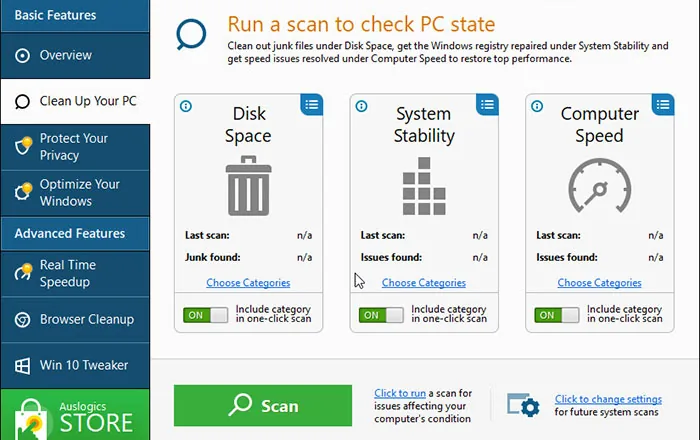The image size is (700, 440).
Task: Choose Categories for Disk Space
Action: pos(248,283)
